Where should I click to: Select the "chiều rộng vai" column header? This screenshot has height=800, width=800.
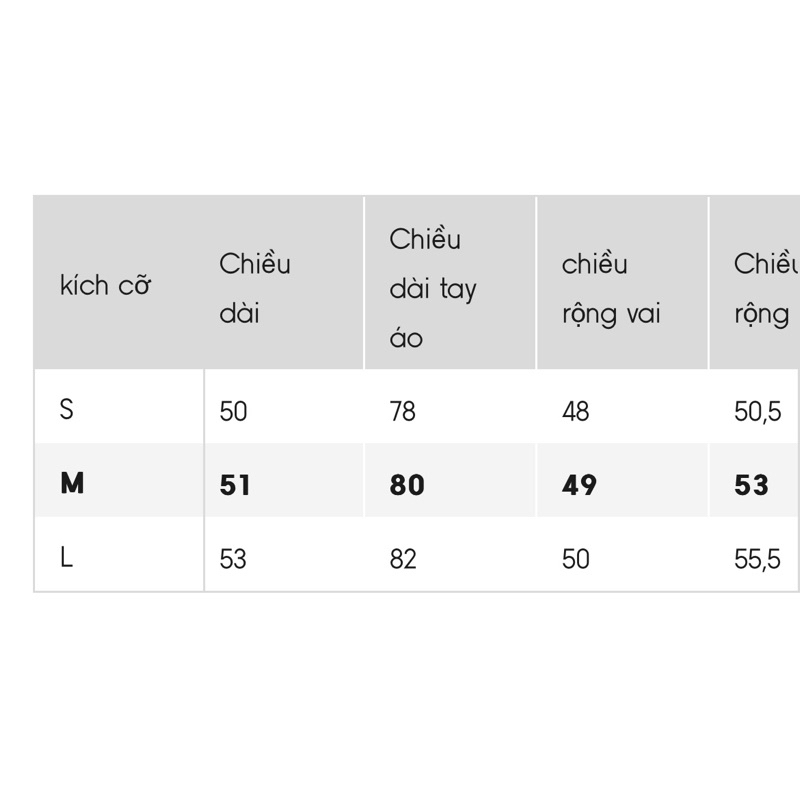[611, 288]
